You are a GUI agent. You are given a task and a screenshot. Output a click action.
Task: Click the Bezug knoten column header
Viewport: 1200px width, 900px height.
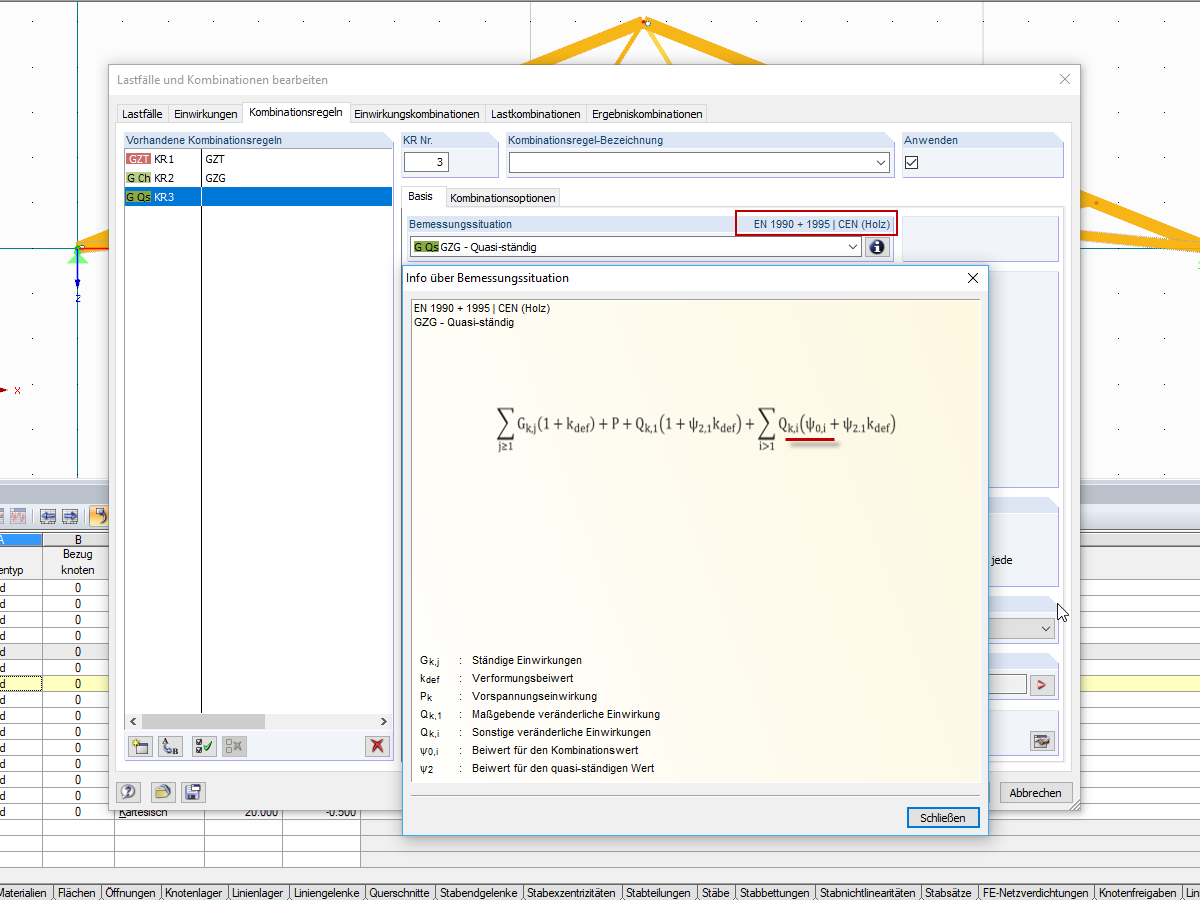coord(78,562)
